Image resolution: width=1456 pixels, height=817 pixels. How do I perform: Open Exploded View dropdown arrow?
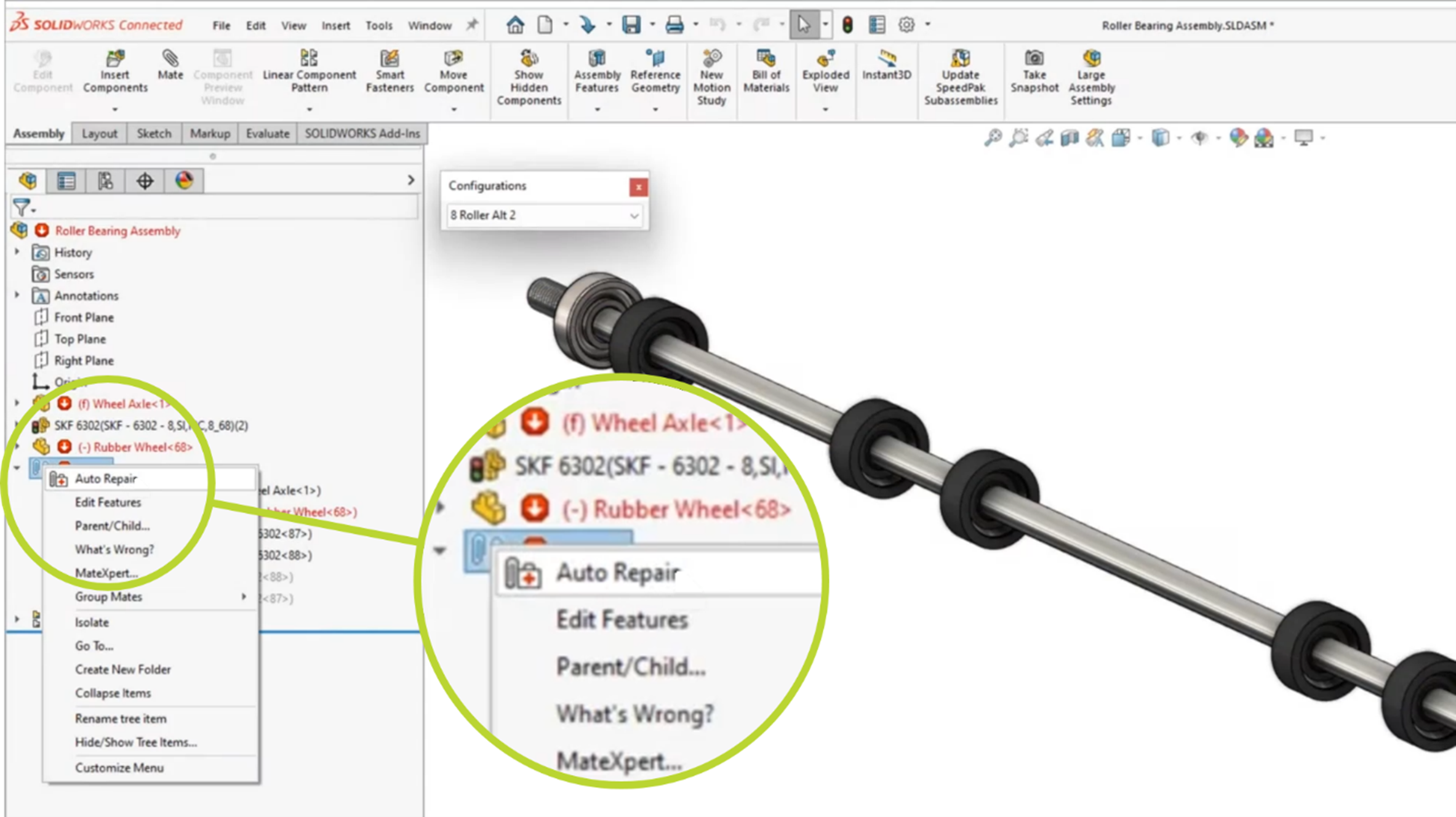click(825, 110)
